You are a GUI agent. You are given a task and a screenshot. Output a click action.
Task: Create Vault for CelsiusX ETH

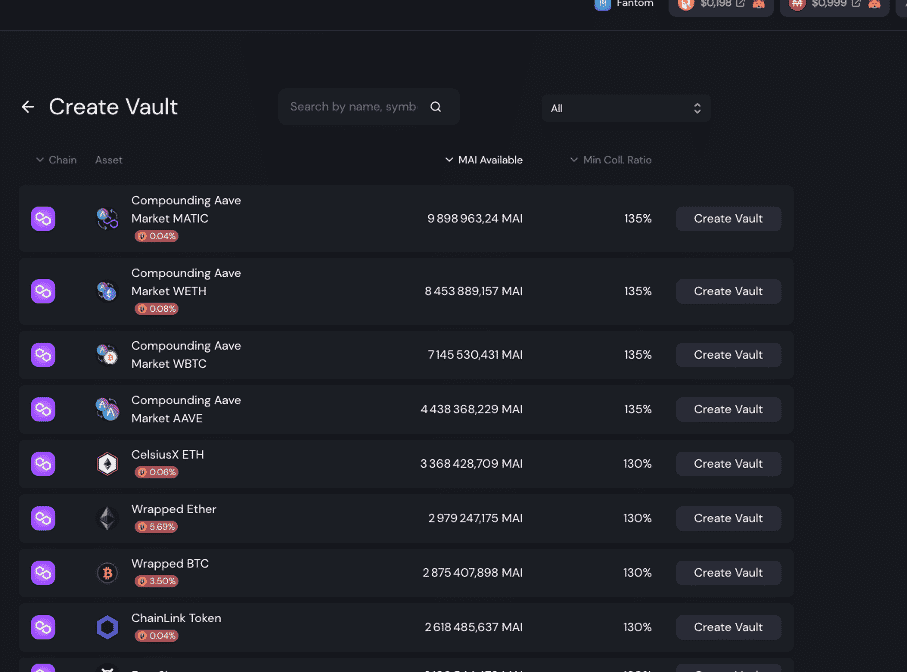tap(728, 464)
